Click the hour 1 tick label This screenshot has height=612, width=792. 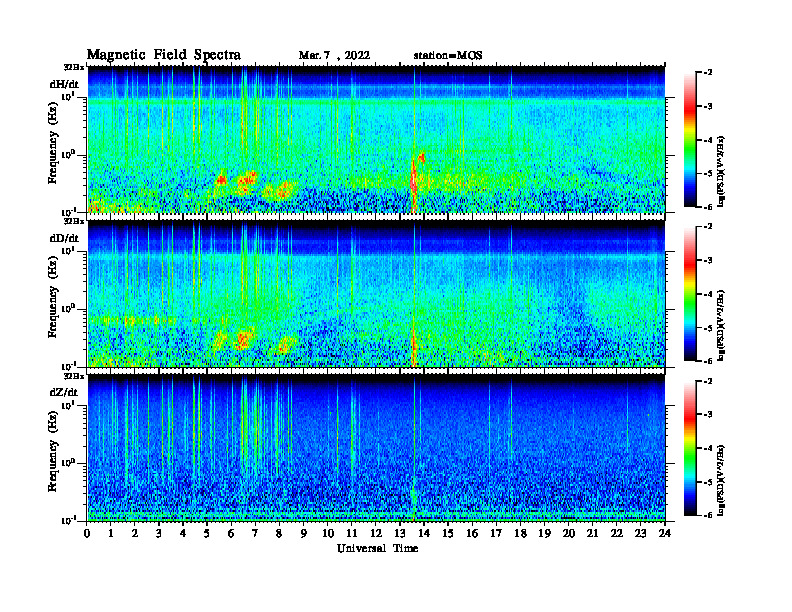111,533
